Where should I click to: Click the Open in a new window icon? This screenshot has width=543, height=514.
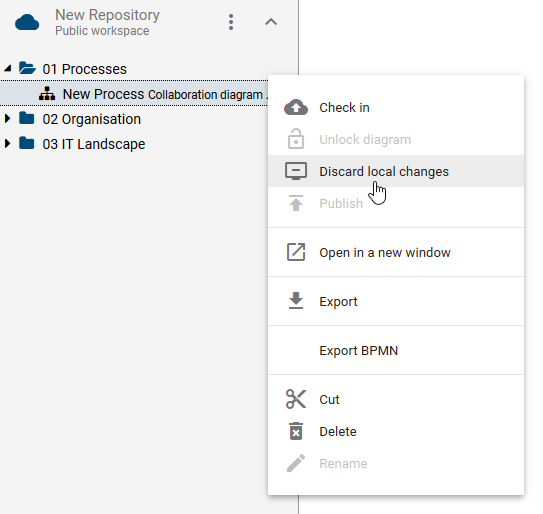(x=296, y=252)
